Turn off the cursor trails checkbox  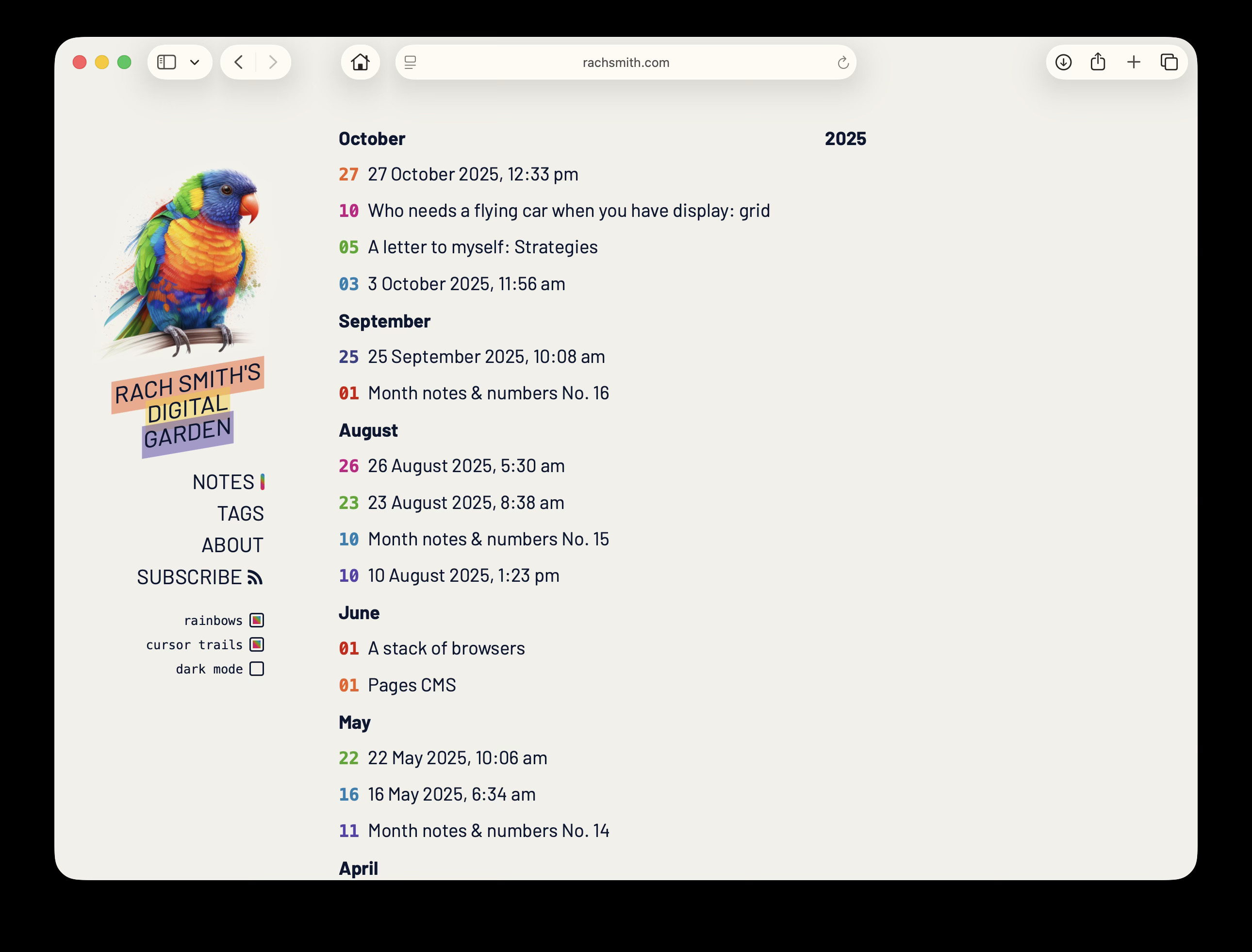click(x=257, y=644)
